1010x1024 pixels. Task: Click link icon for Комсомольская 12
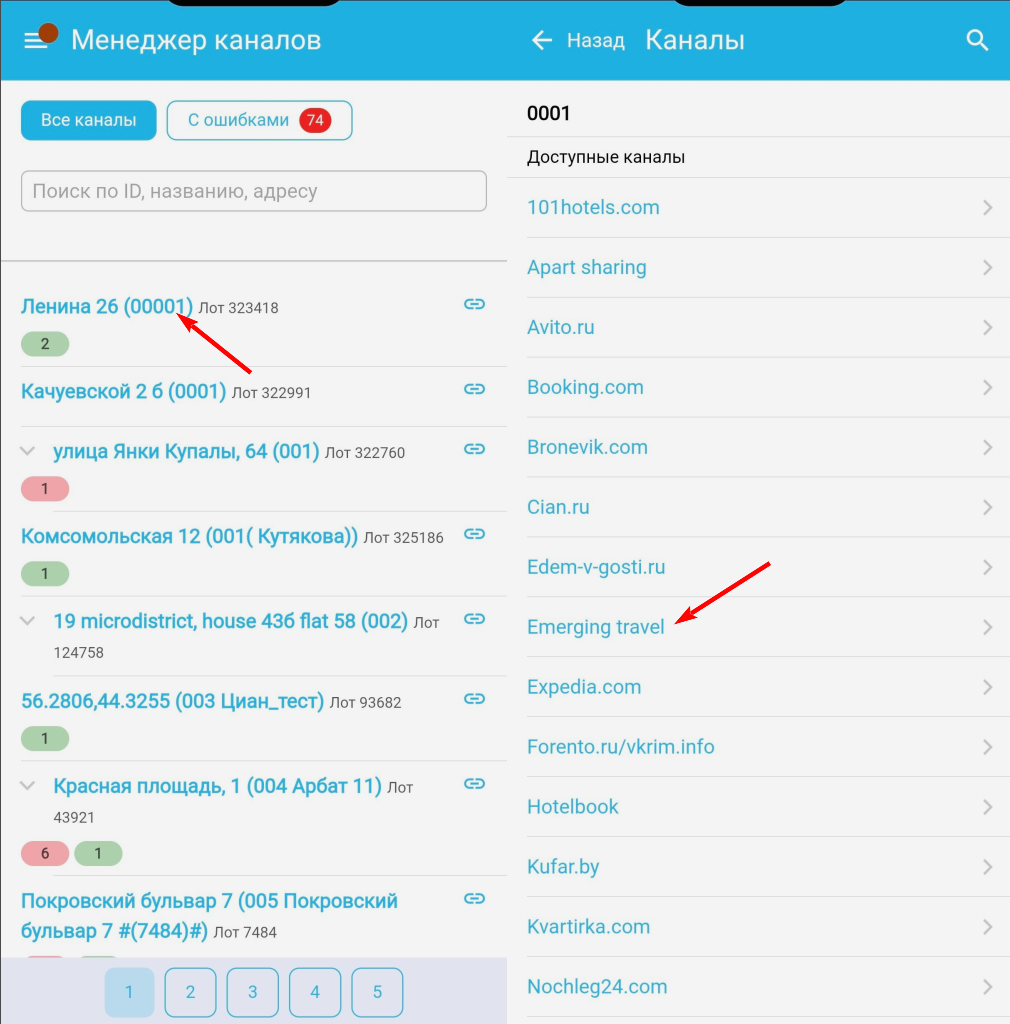tap(475, 534)
